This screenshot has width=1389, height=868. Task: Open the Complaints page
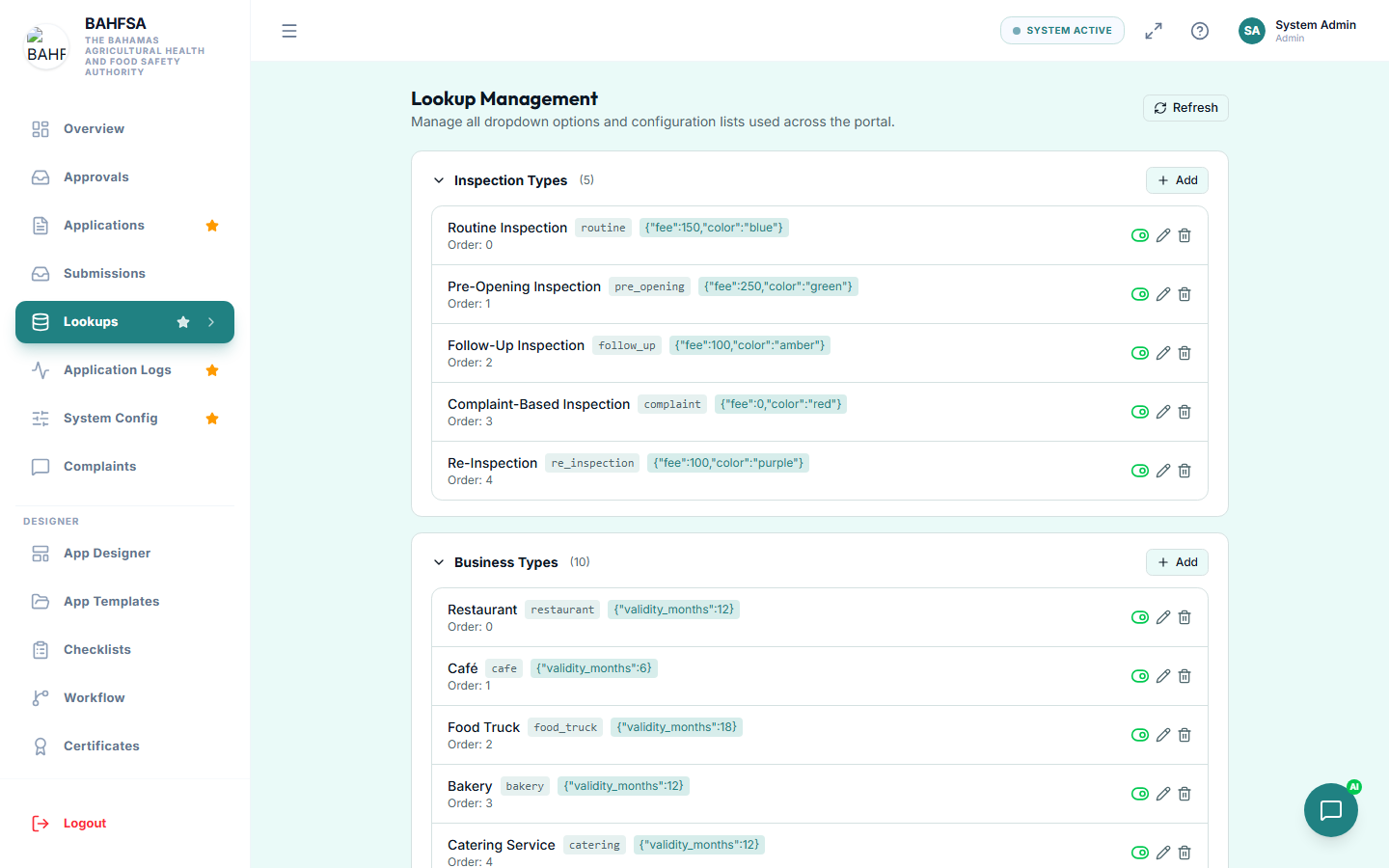(125, 467)
